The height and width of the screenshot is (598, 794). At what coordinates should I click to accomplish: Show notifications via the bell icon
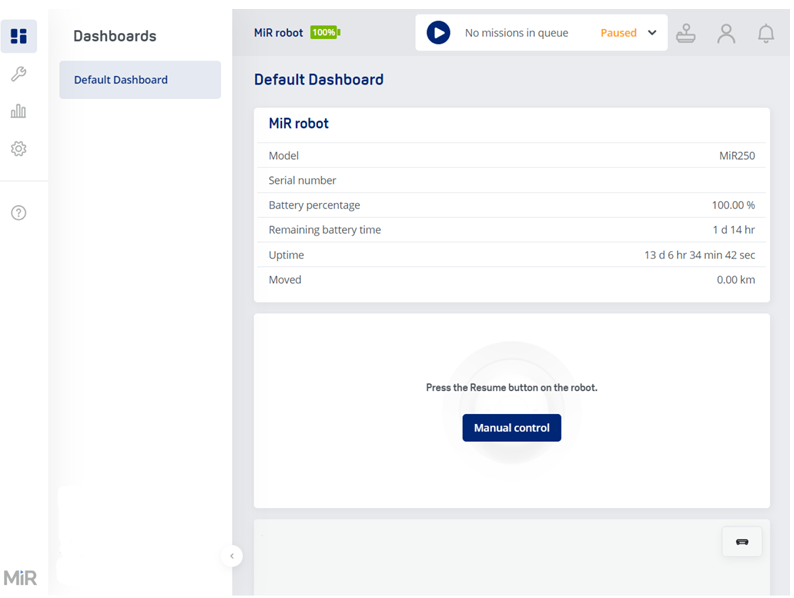[766, 33]
